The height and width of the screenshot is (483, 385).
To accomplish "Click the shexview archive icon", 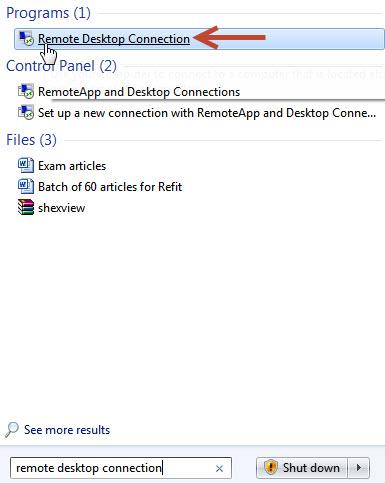I will click(26, 207).
